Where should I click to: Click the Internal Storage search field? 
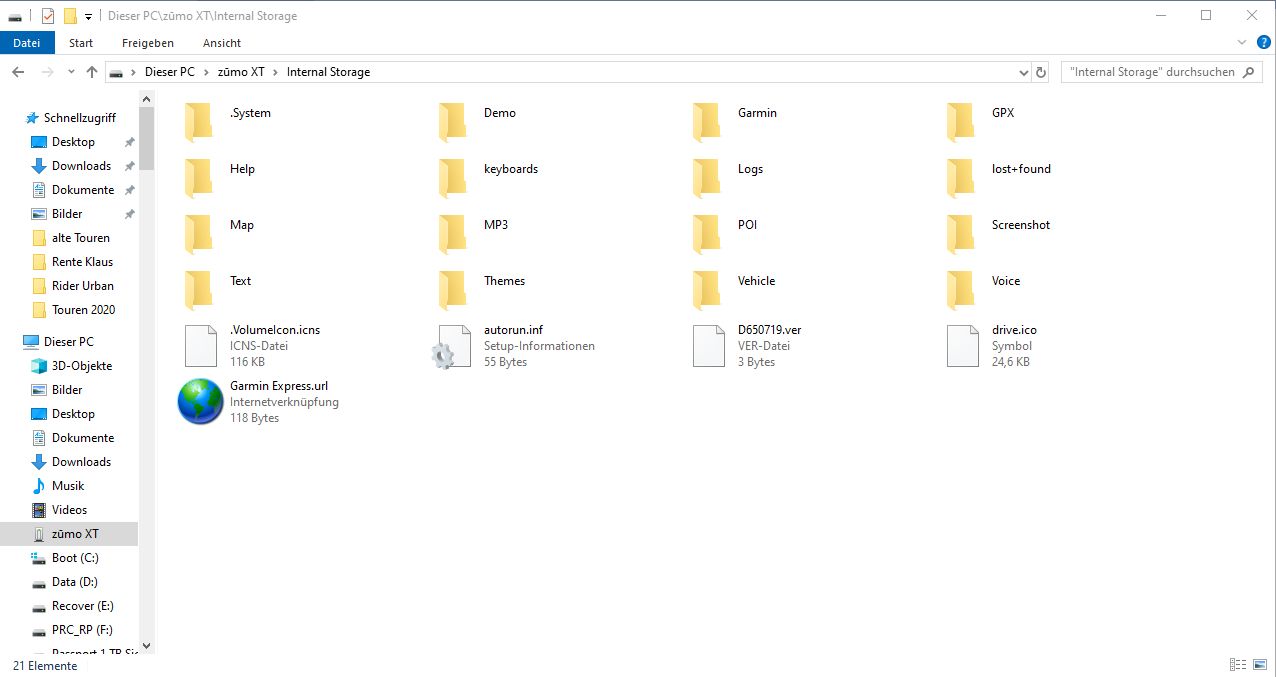click(1162, 72)
